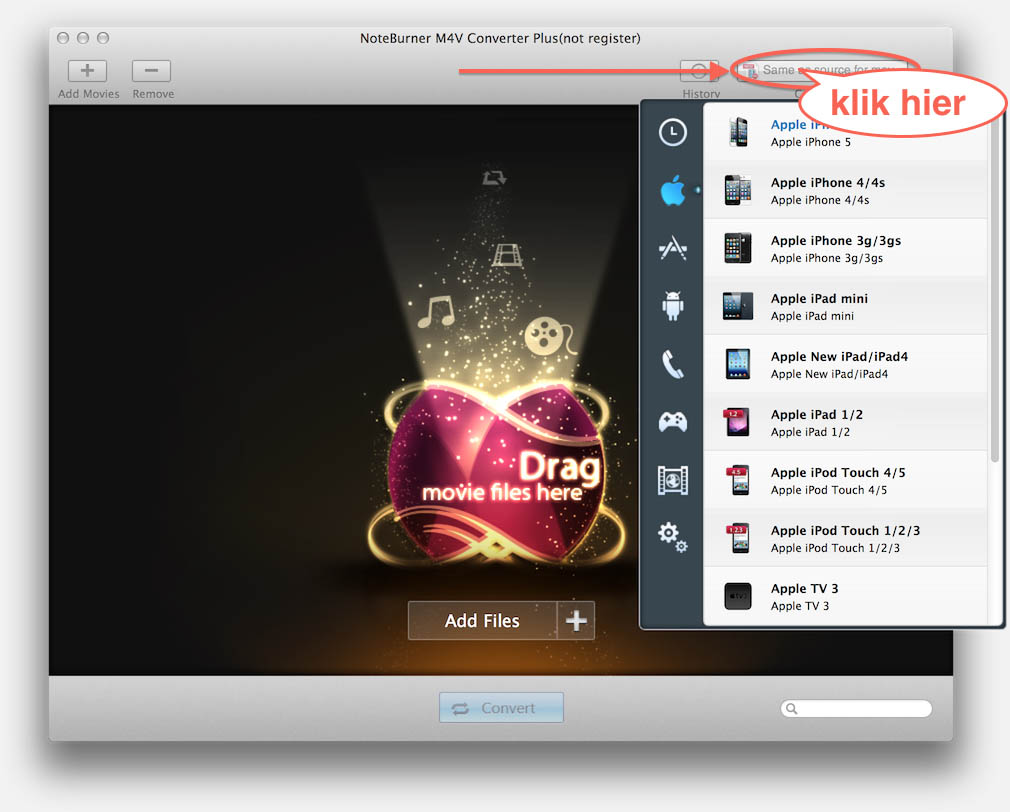Open the output profile dropdown 'Same as source'
Screen dimensions: 1010x812
pyautogui.click(x=824, y=70)
